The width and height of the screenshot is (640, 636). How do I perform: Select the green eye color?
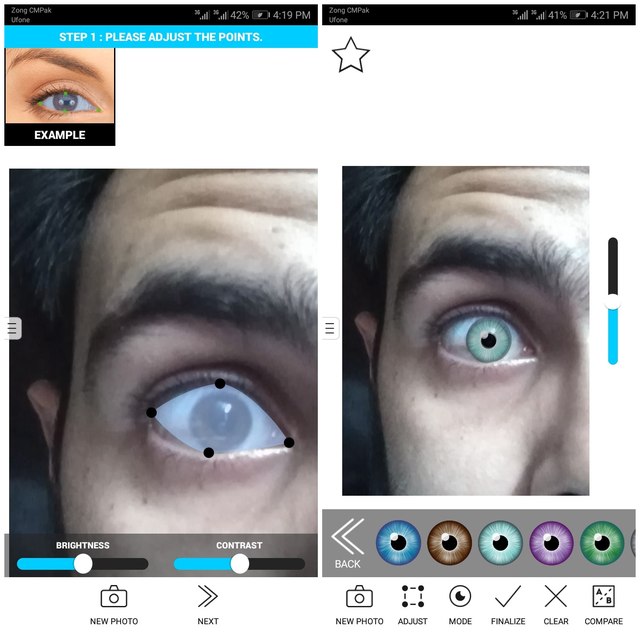tap(602, 542)
